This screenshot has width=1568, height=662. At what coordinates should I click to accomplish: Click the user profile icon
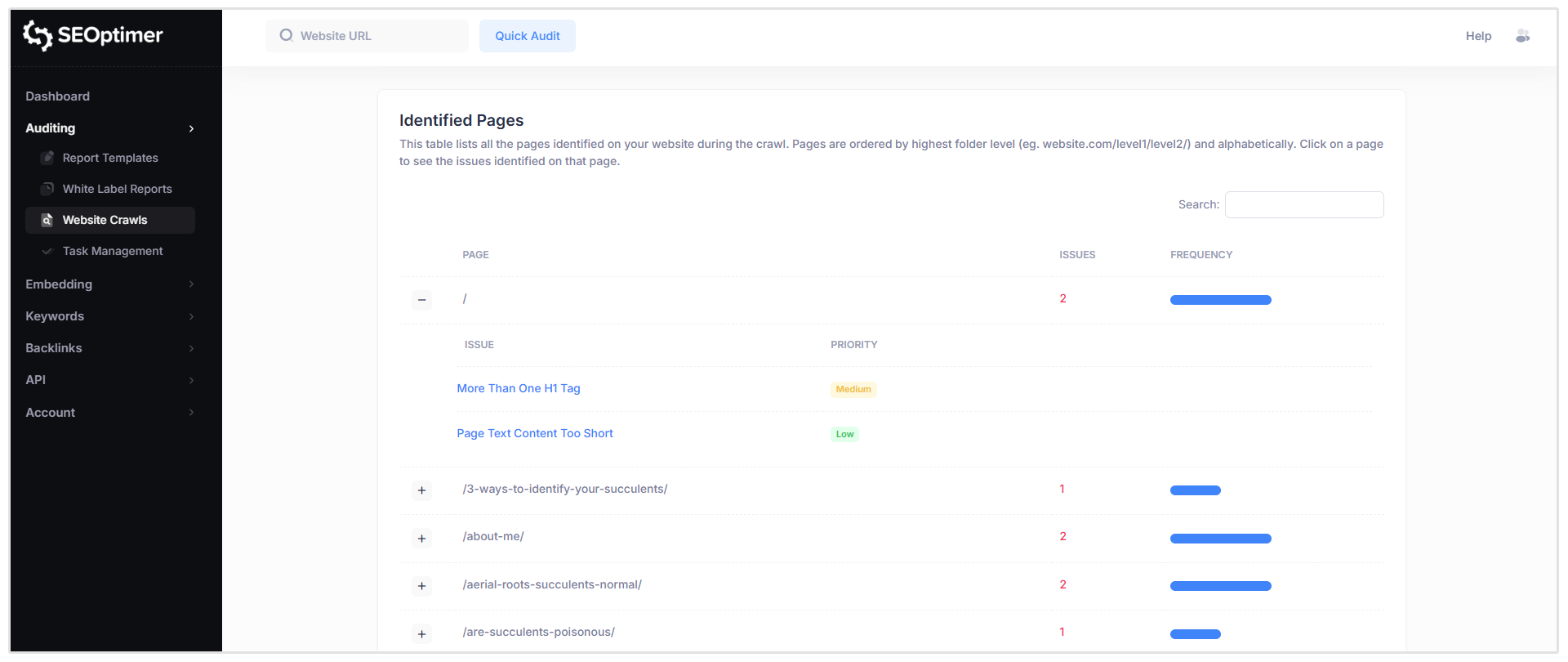[x=1522, y=36]
